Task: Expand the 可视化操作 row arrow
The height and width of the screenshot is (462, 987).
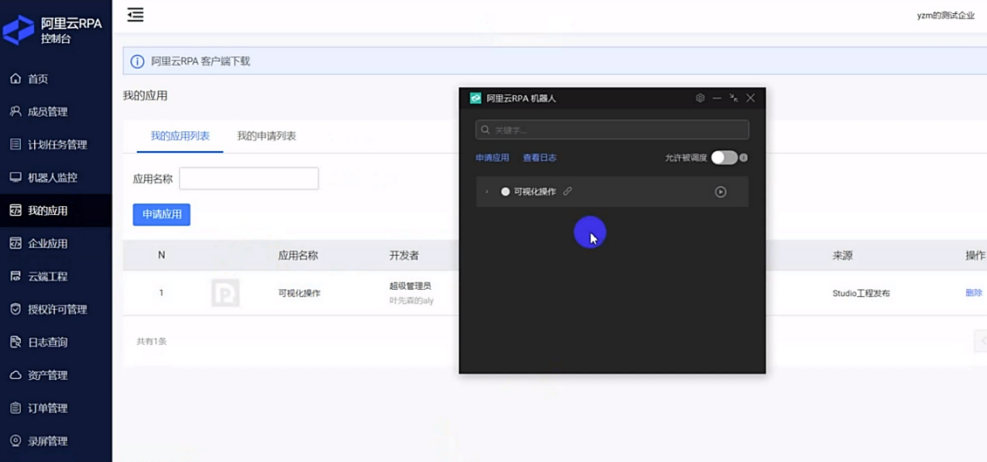Action: [x=487, y=192]
